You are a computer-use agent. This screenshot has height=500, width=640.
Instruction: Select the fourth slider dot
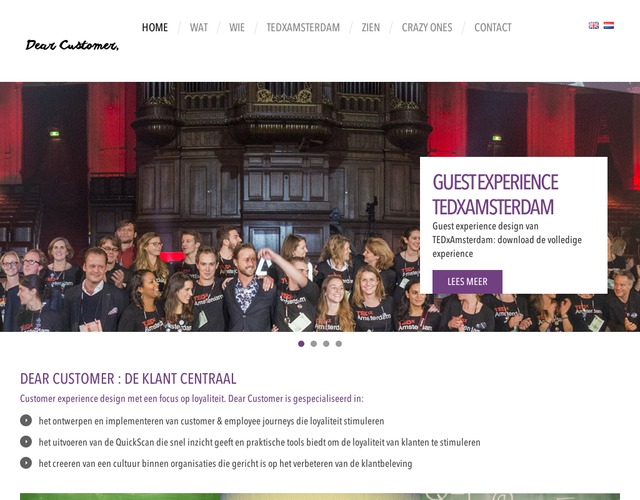[x=339, y=344]
